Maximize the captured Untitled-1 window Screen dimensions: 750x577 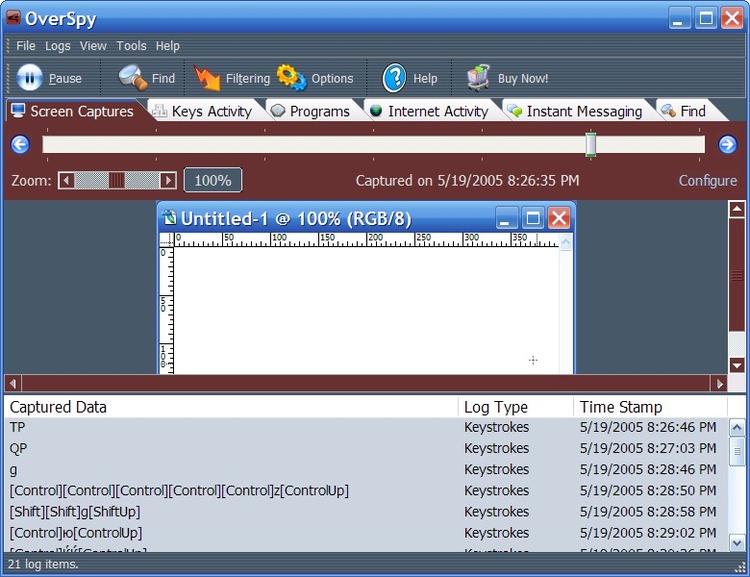532,219
